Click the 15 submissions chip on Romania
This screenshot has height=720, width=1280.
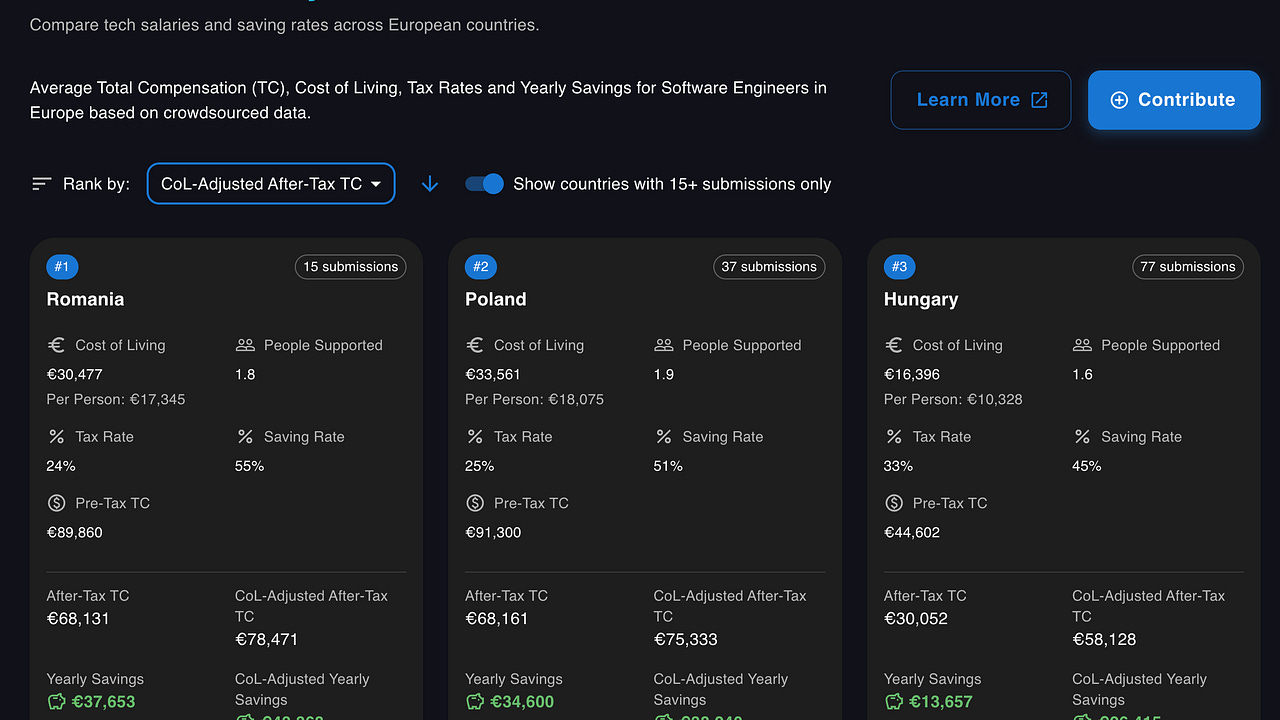(x=350, y=267)
